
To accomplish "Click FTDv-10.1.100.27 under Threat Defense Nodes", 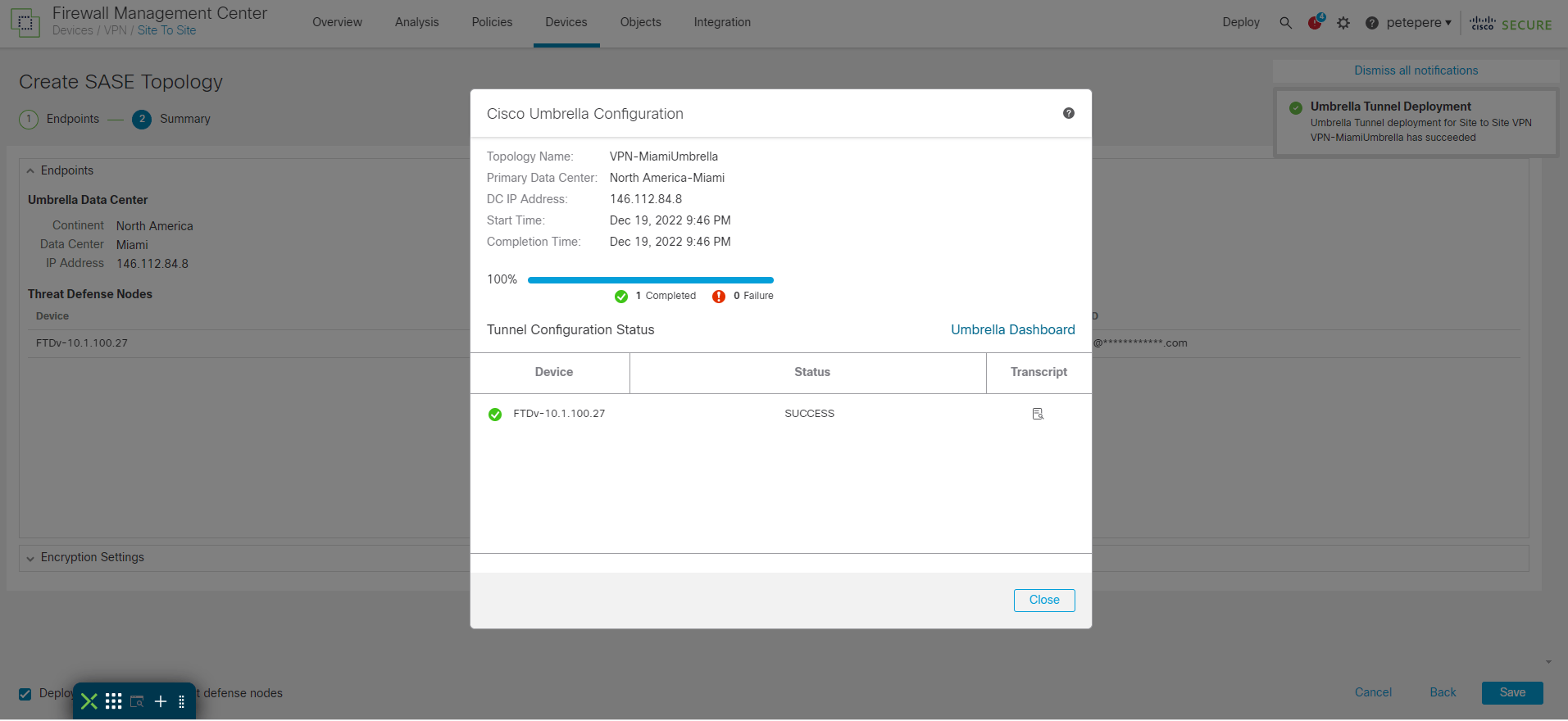I will point(82,343).
